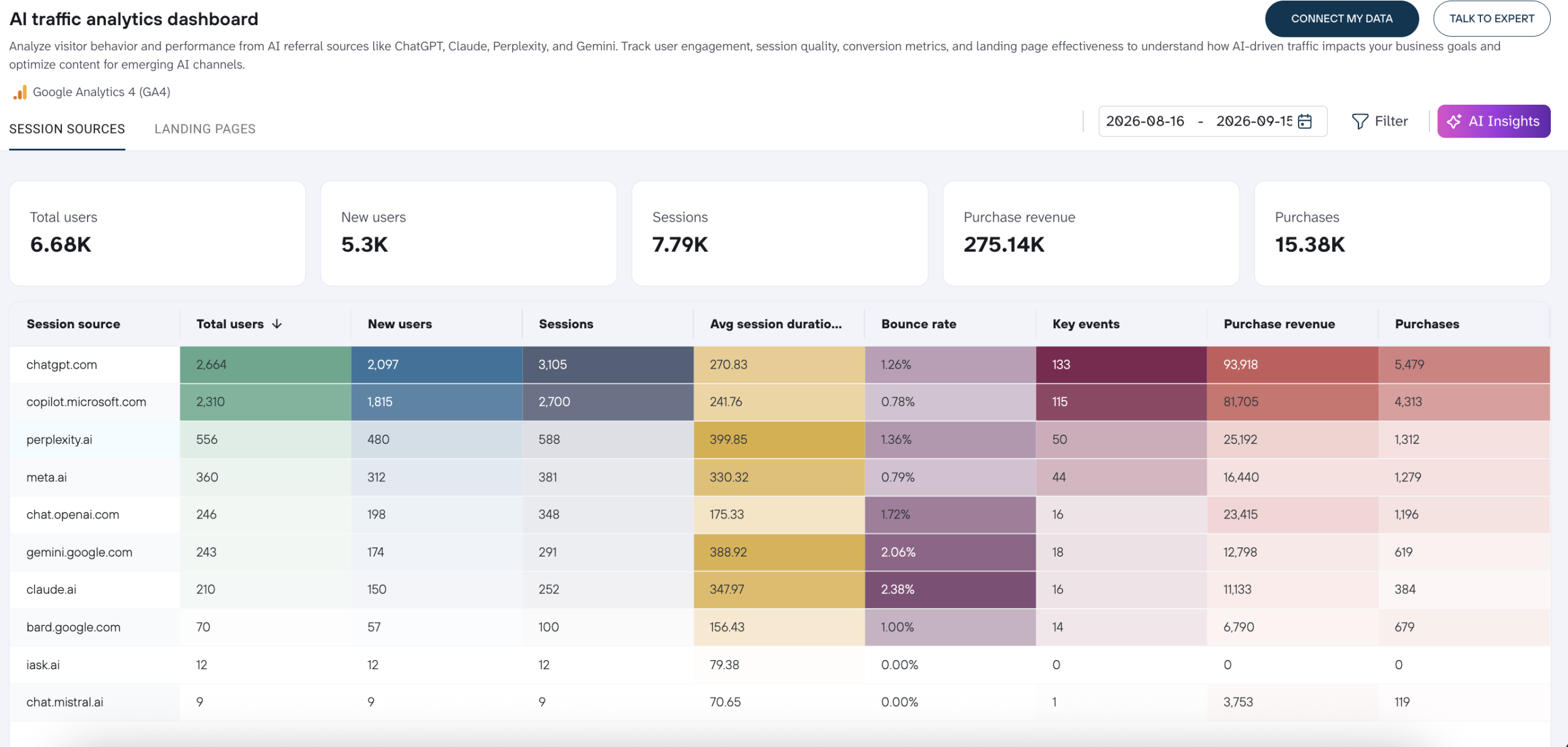Click the 25,192 purchase revenue cell
1568x747 pixels.
pyautogui.click(x=1292, y=440)
